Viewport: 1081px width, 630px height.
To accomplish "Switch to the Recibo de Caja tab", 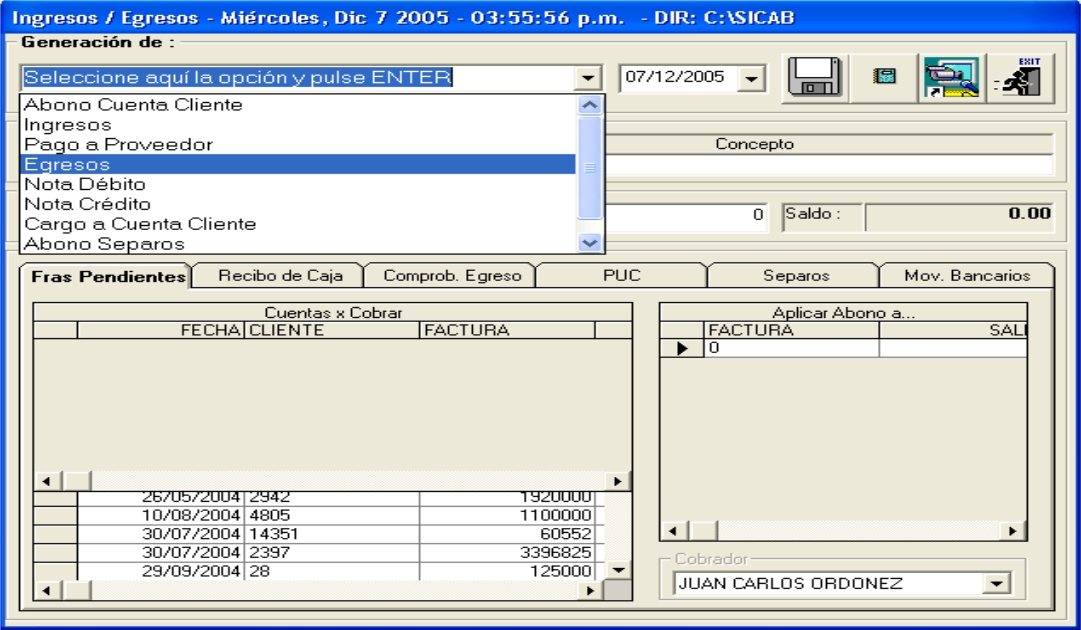I will point(274,276).
